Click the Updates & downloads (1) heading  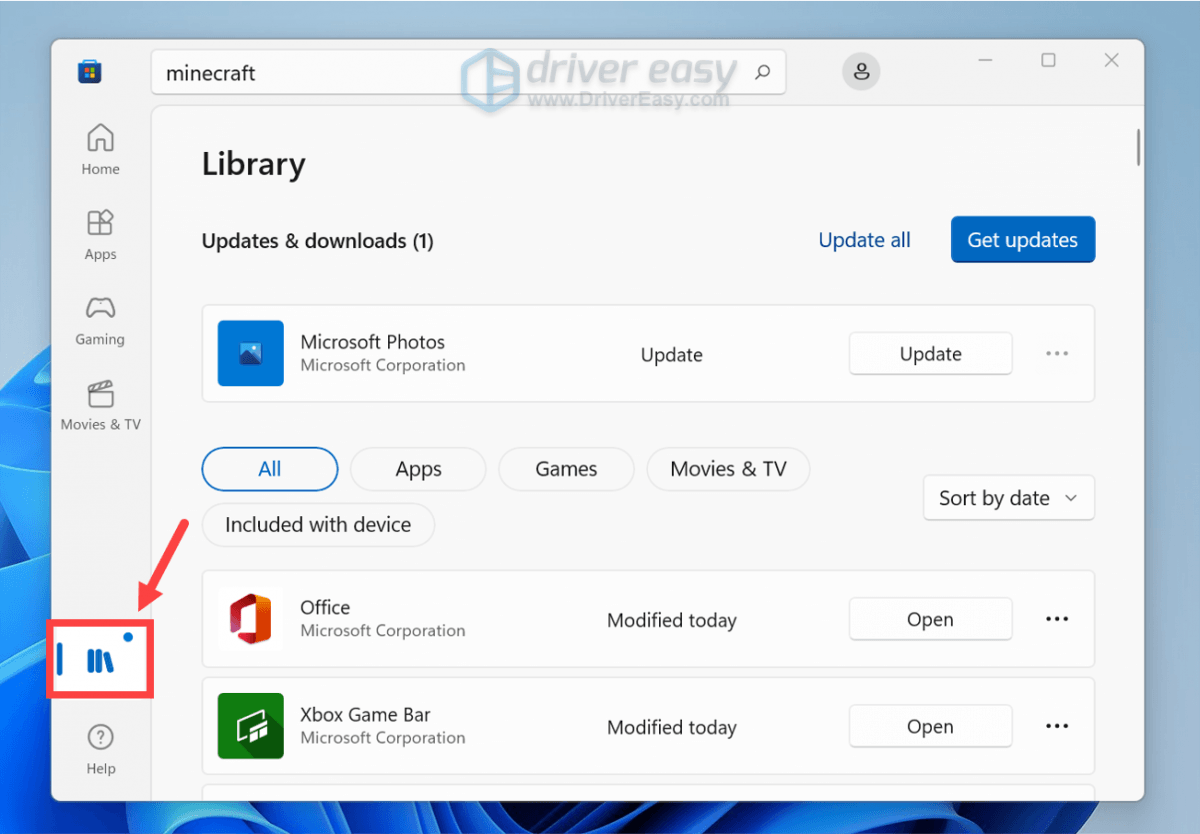318,241
